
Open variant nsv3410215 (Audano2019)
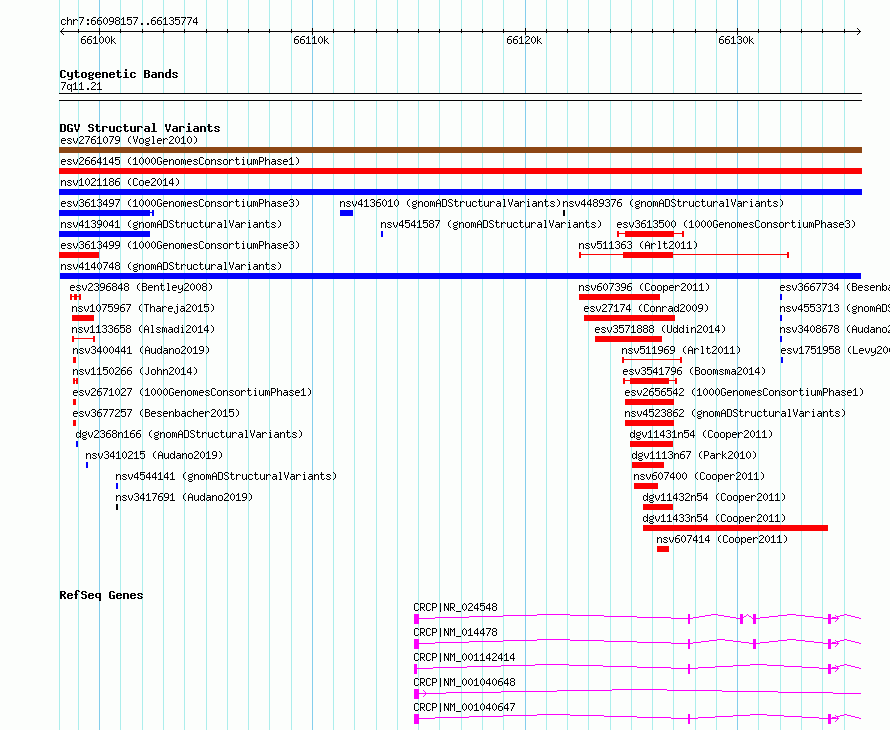point(154,455)
